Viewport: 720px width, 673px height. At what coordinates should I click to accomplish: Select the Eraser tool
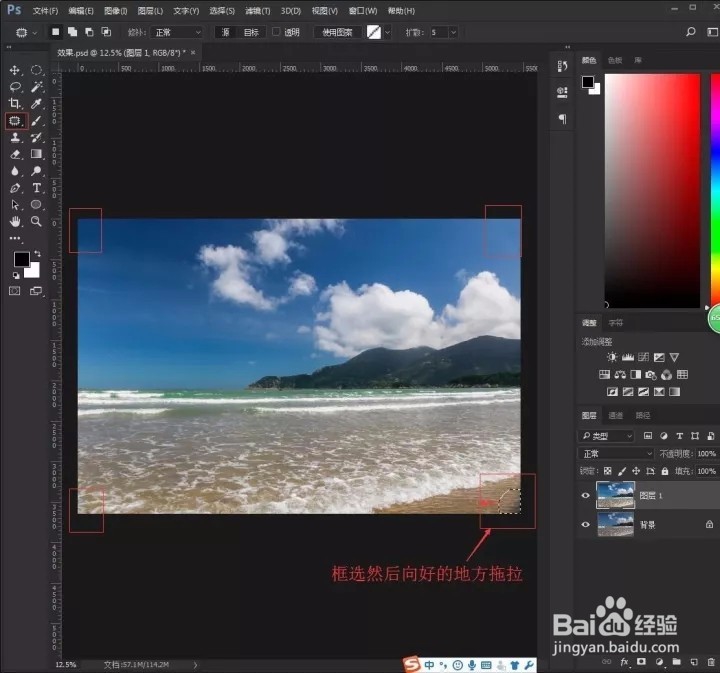(15, 154)
